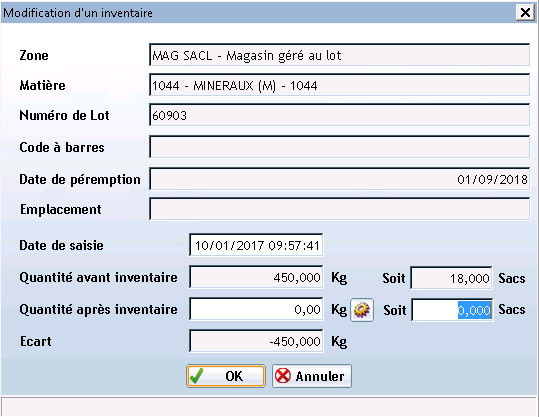Focus the Date de saisie field
This screenshot has width=539, height=417.
(256, 245)
